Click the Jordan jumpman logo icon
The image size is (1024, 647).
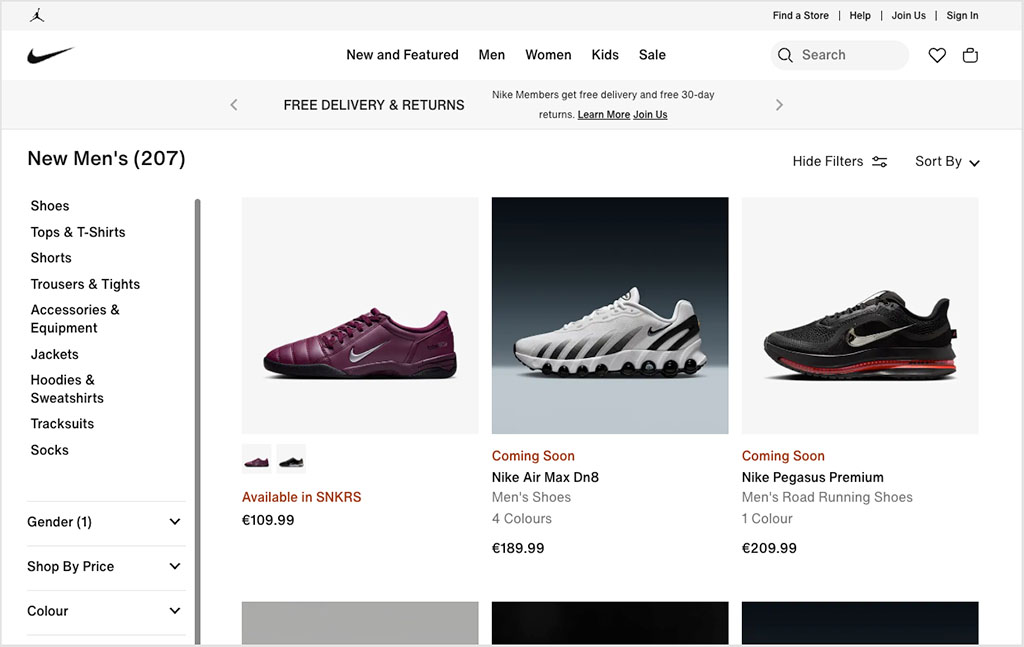(x=37, y=15)
